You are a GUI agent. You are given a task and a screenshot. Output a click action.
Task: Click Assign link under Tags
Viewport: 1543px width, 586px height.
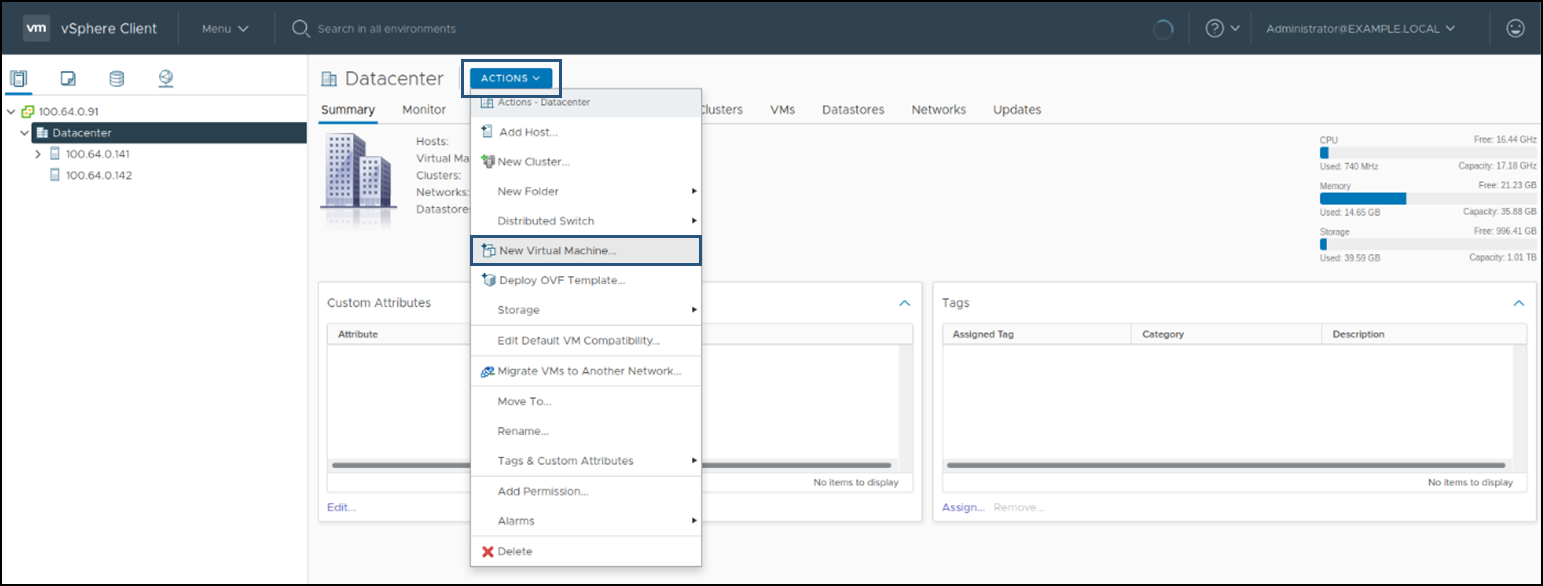(963, 507)
